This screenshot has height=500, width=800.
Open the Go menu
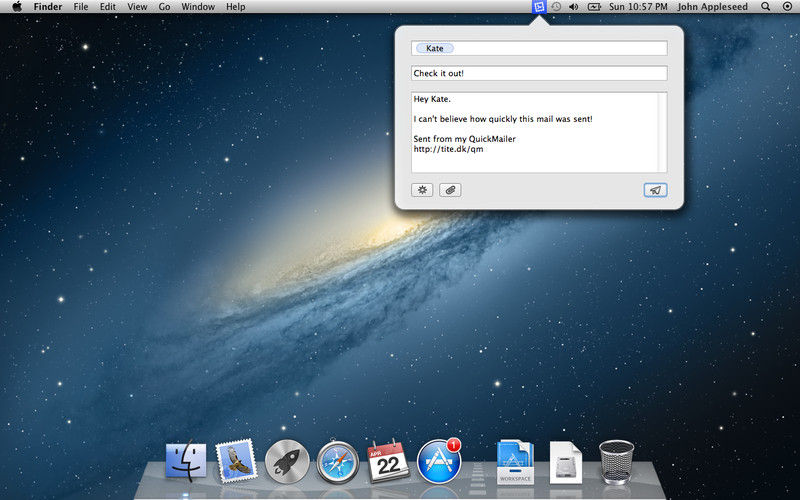pos(164,7)
